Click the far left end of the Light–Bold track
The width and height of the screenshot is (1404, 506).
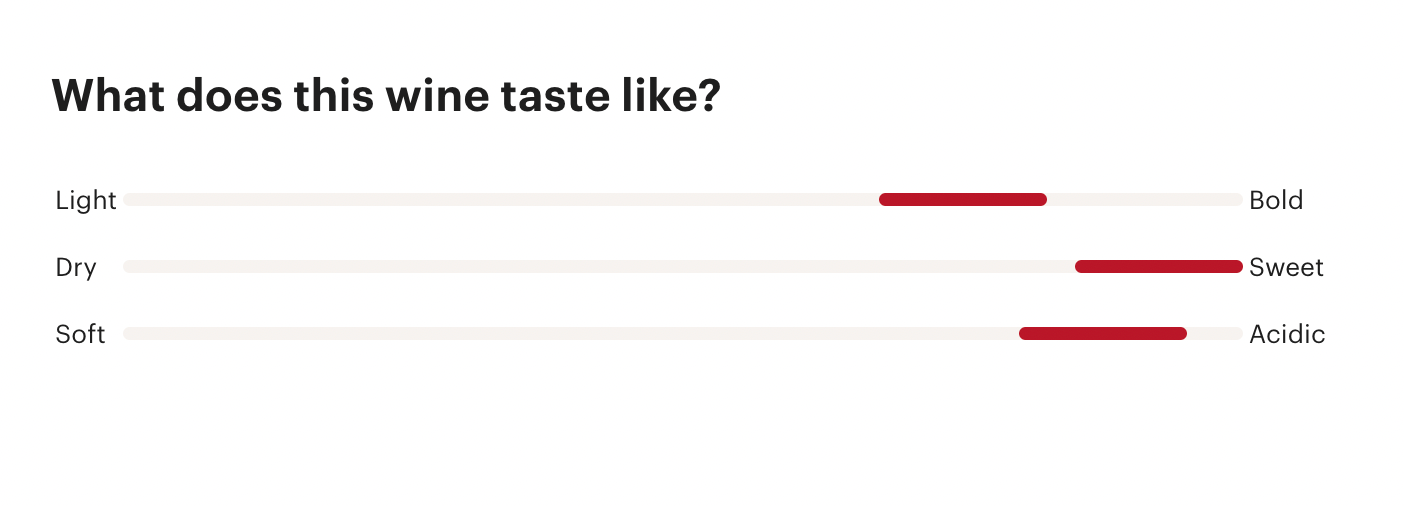click(x=130, y=200)
